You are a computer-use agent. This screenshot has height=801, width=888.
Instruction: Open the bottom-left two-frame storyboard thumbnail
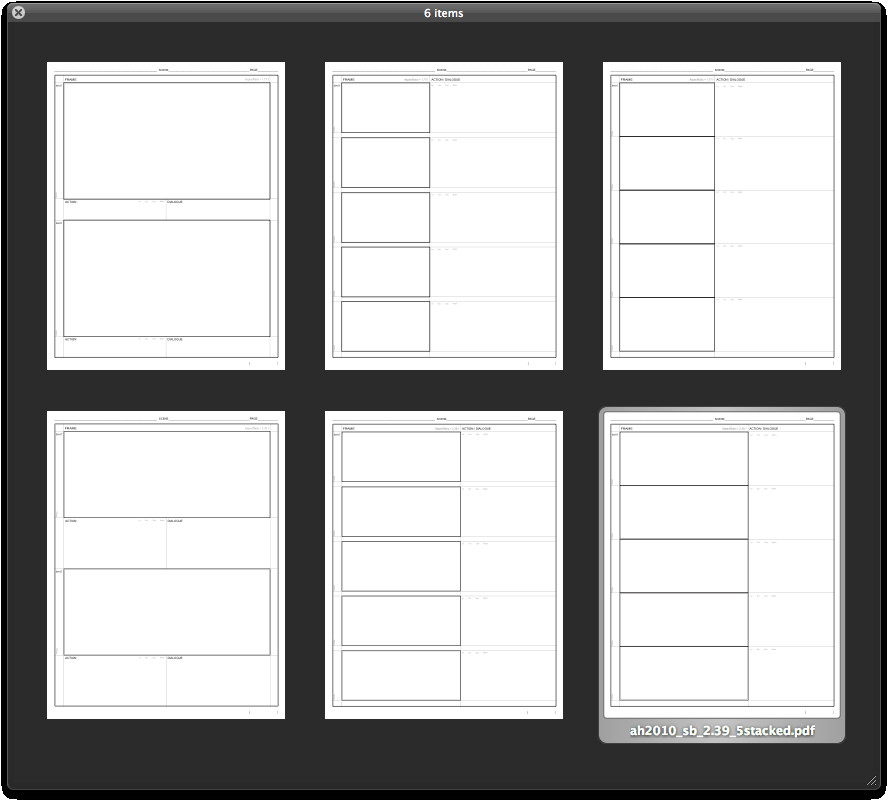(166, 564)
